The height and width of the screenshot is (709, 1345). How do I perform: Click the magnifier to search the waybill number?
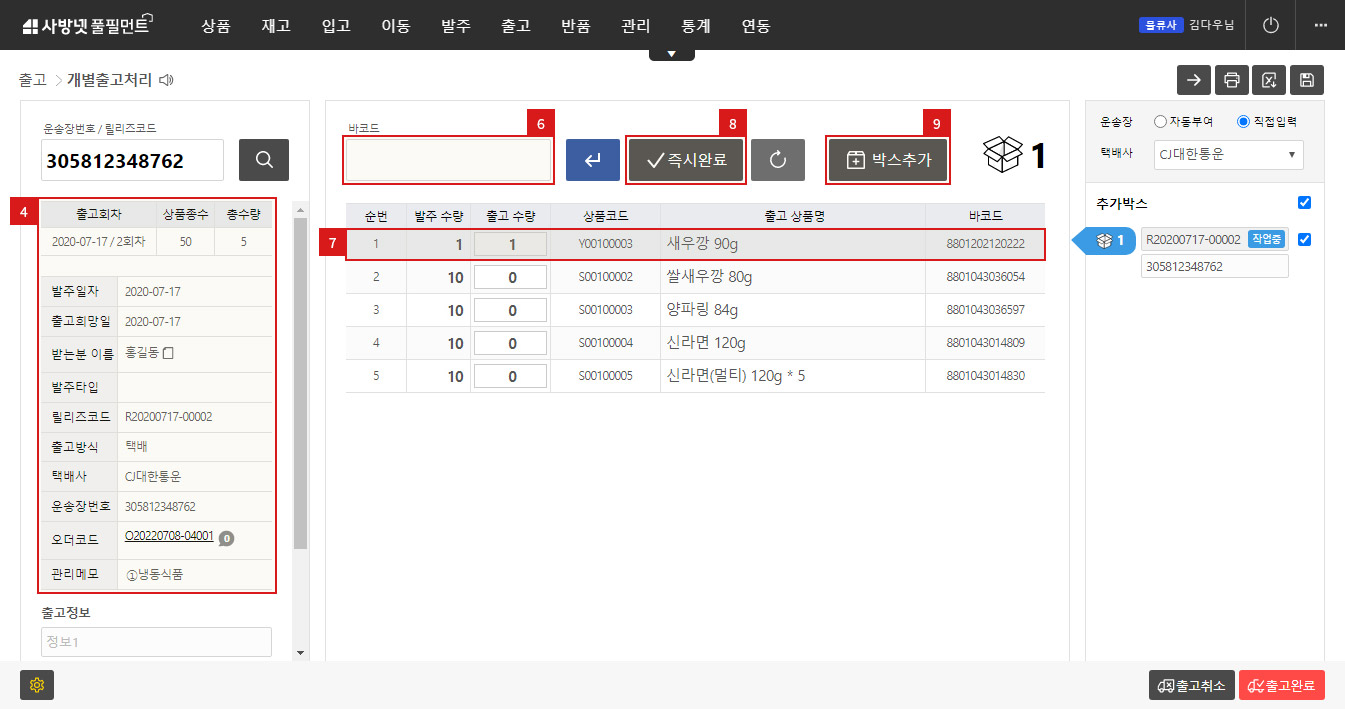pos(263,159)
